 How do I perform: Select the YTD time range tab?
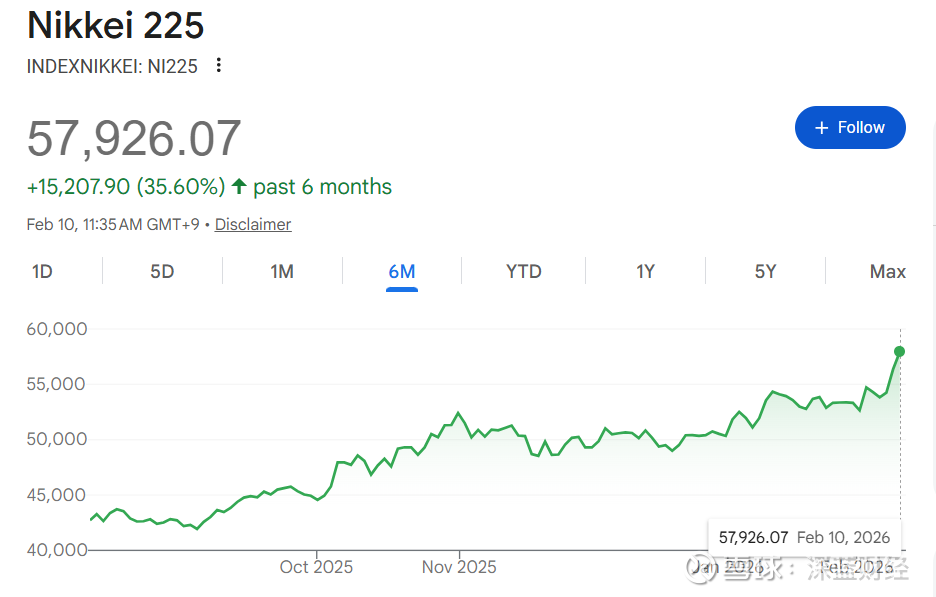[x=523, y=271]
